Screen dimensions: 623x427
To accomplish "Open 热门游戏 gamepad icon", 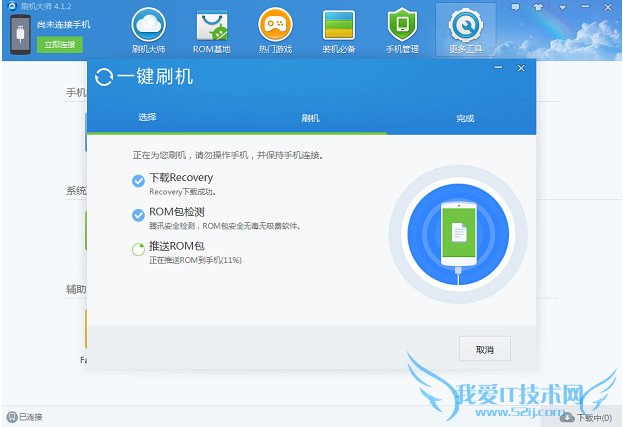I will pos(275,25).
